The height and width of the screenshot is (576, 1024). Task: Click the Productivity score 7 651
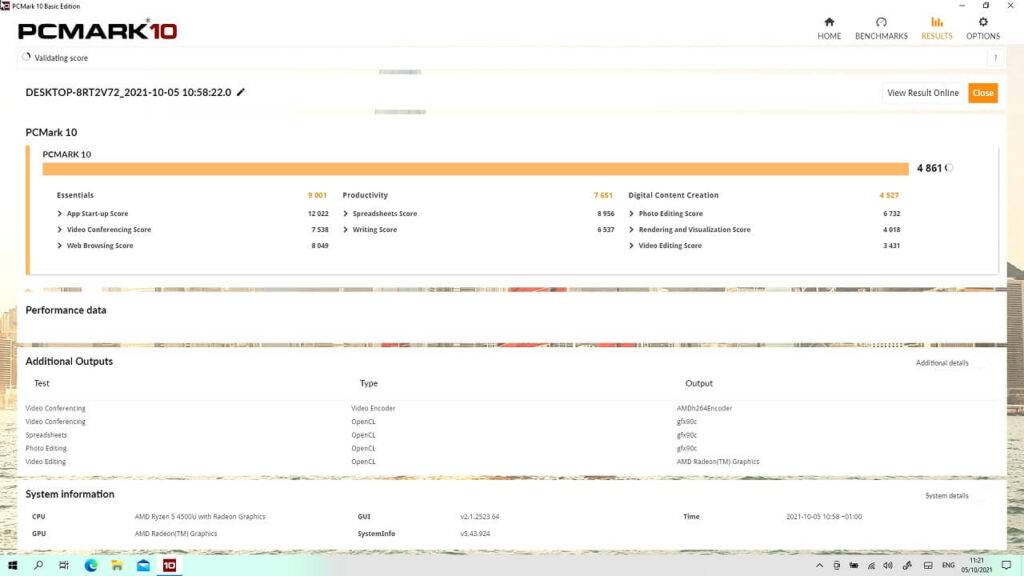603,195
